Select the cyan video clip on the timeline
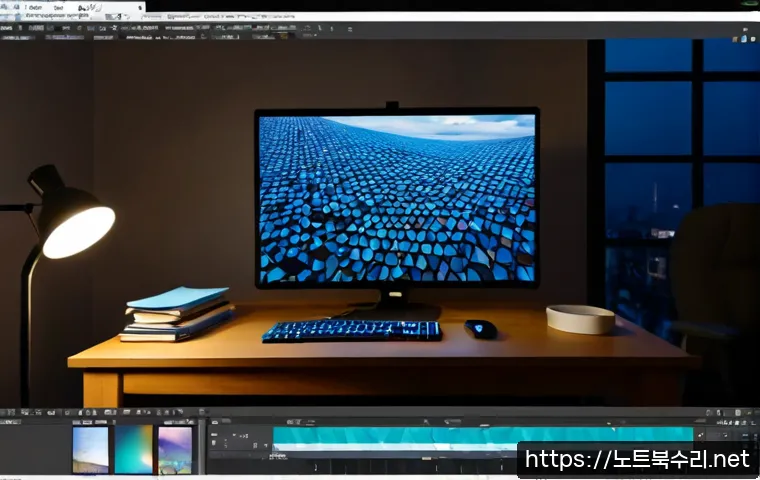The width and height of the screenshot is (760, 480). click(x=483, y=434)
